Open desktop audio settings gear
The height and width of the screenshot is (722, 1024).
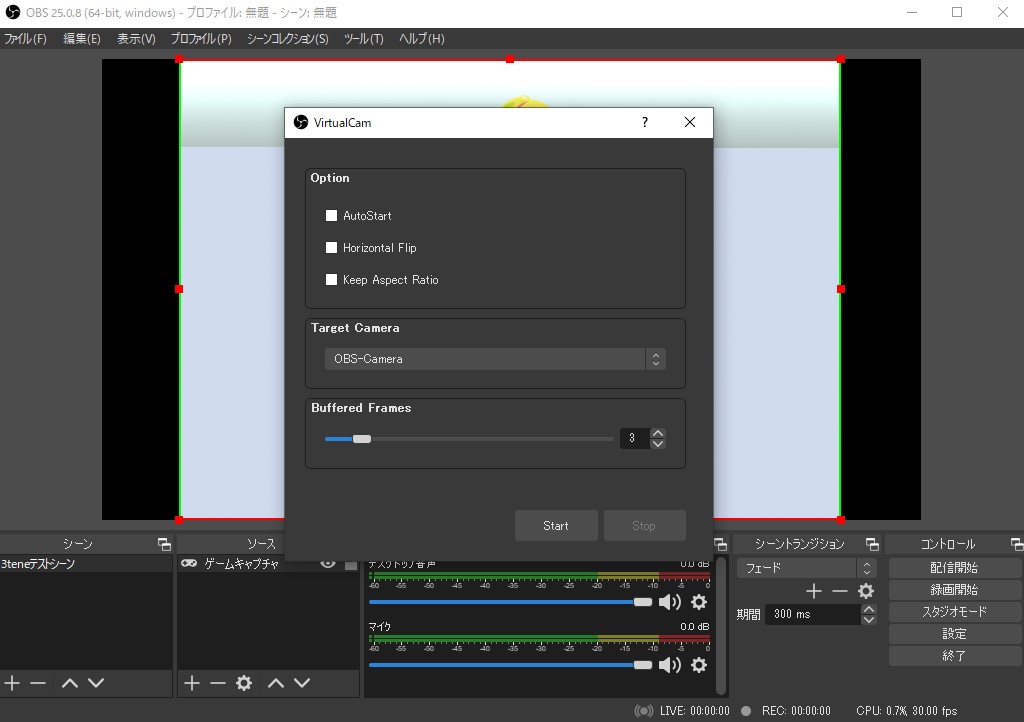pyautogui.click(x=699, y=602)
